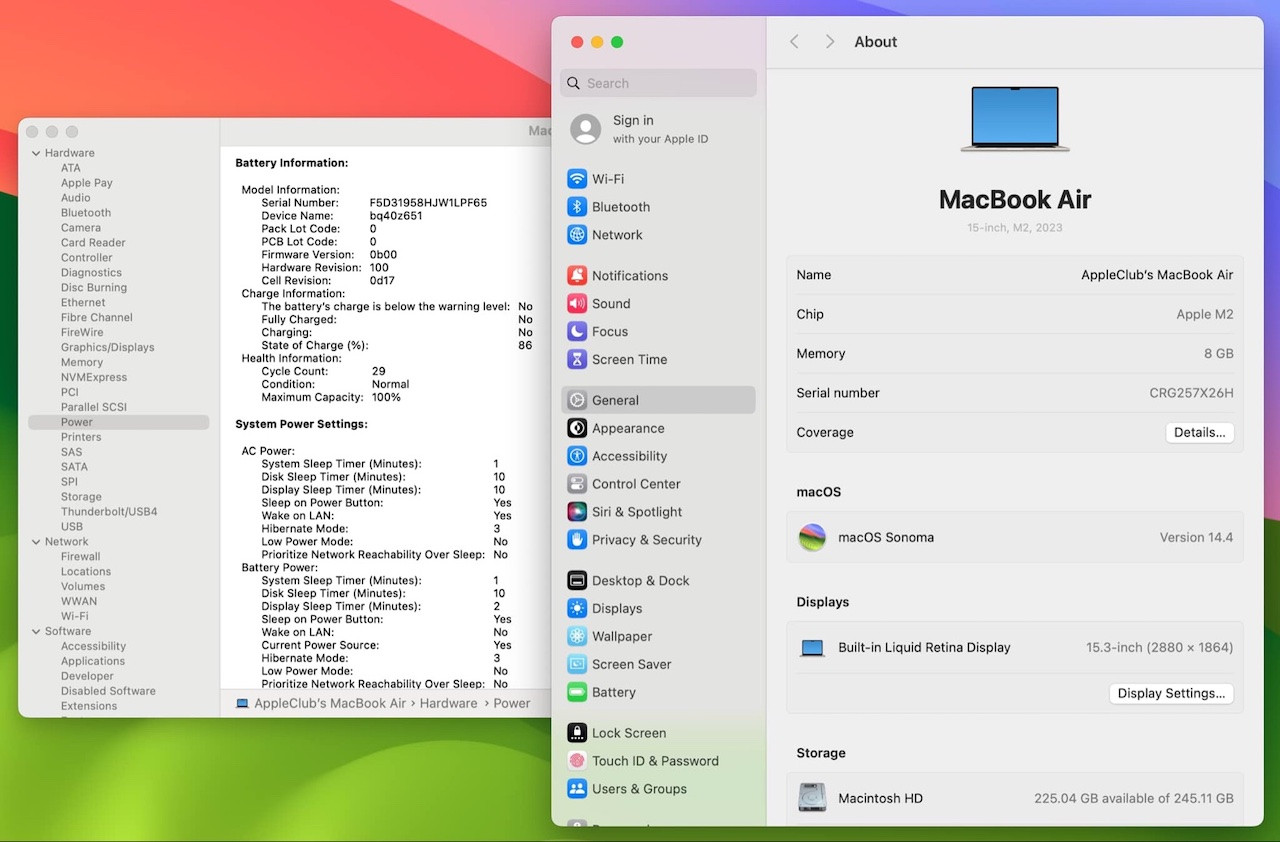Click the MacBook Air thumbnail image
Viewport: 1280px width, 842px height.
[x=1015, y=119]
